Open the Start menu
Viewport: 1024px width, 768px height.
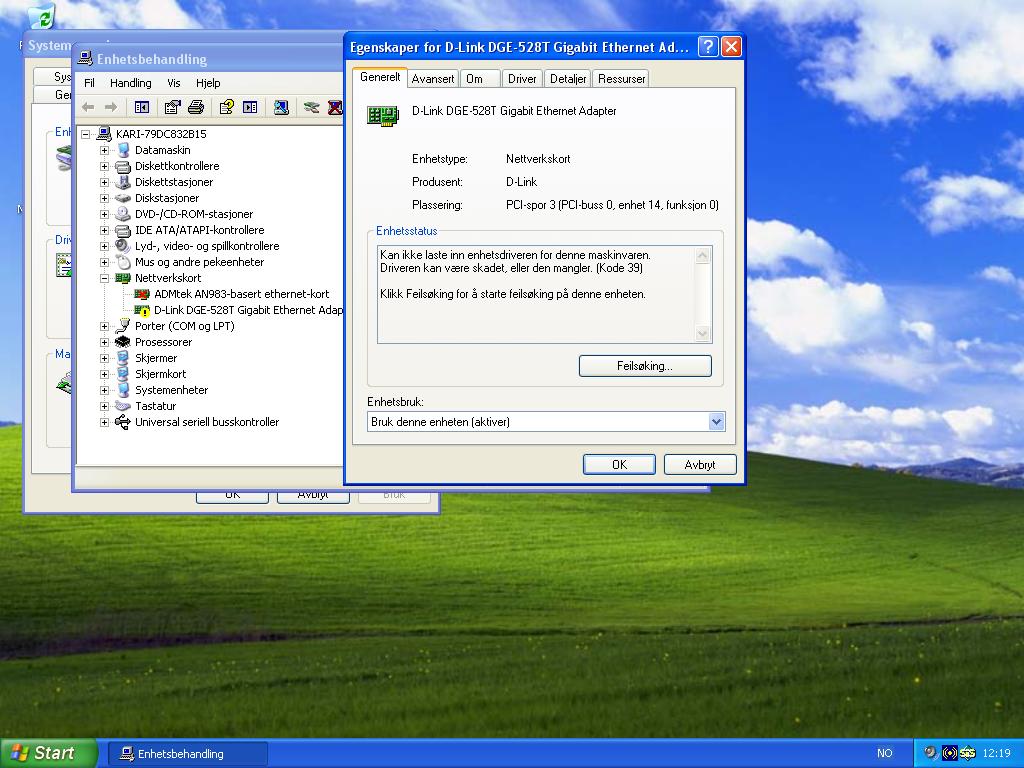pyautogui.click(x=49, y=753)
